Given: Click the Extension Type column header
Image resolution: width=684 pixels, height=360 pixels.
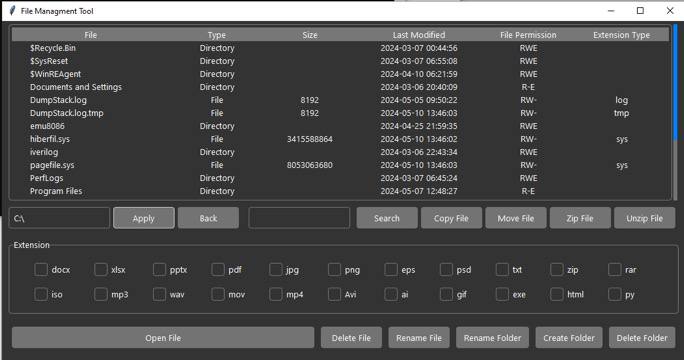Looking at the screenshot, I should pos(622,35).
